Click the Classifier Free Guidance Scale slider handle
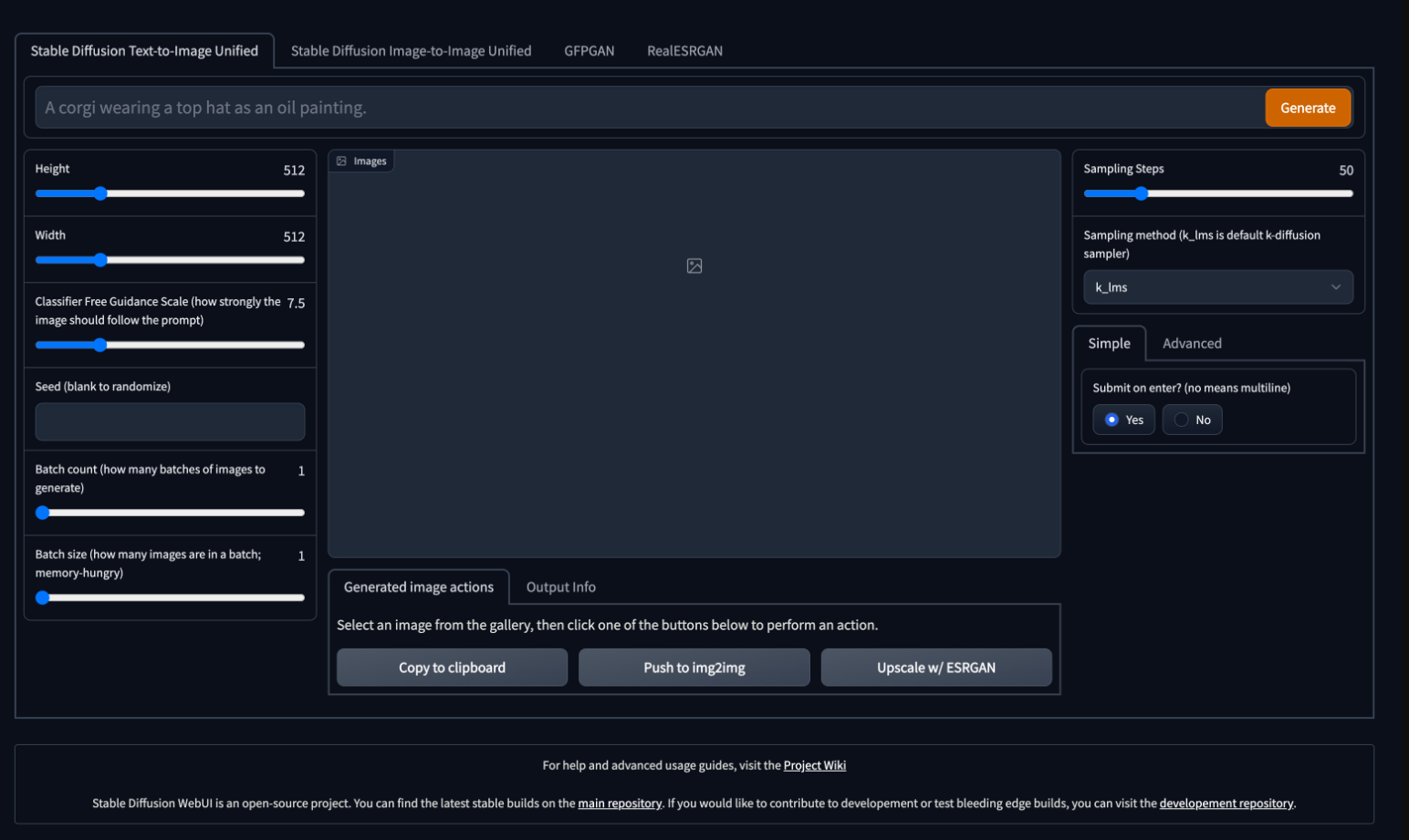This screenshot has height=840, width=1409. click(100, 345)
